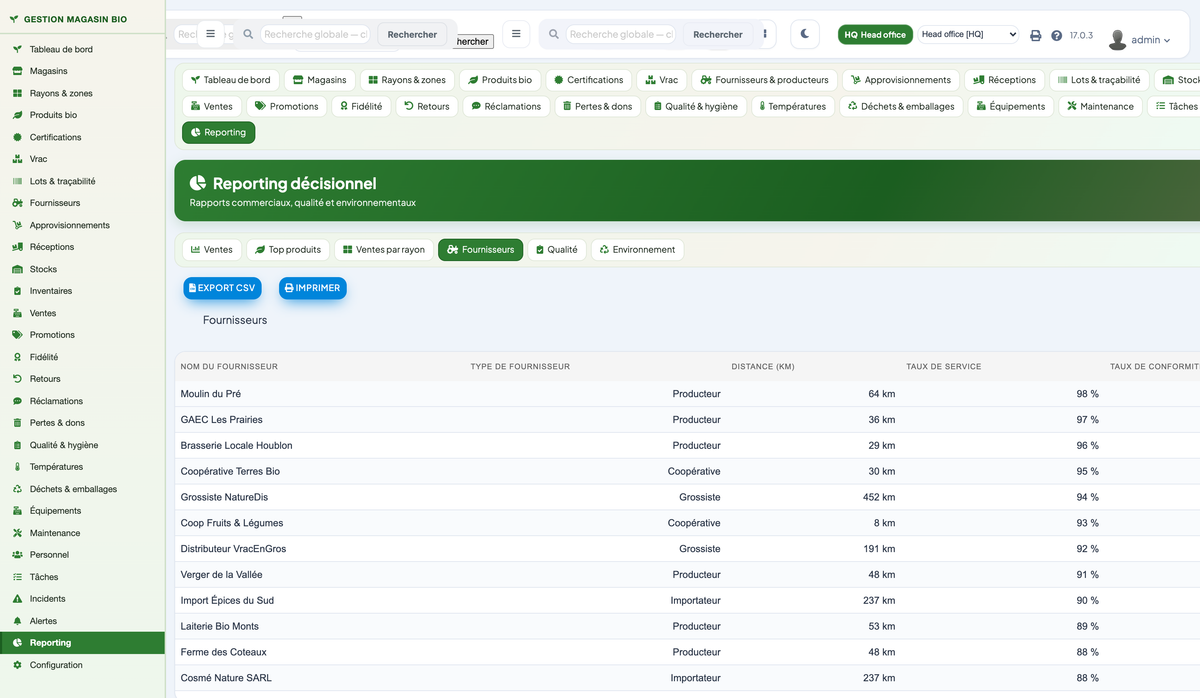Image resolution: width=1200 pixels, height=698 pixels.
Task: Open Fournisseurs & producteurs chip in top navigation
Action: (765, 80)
